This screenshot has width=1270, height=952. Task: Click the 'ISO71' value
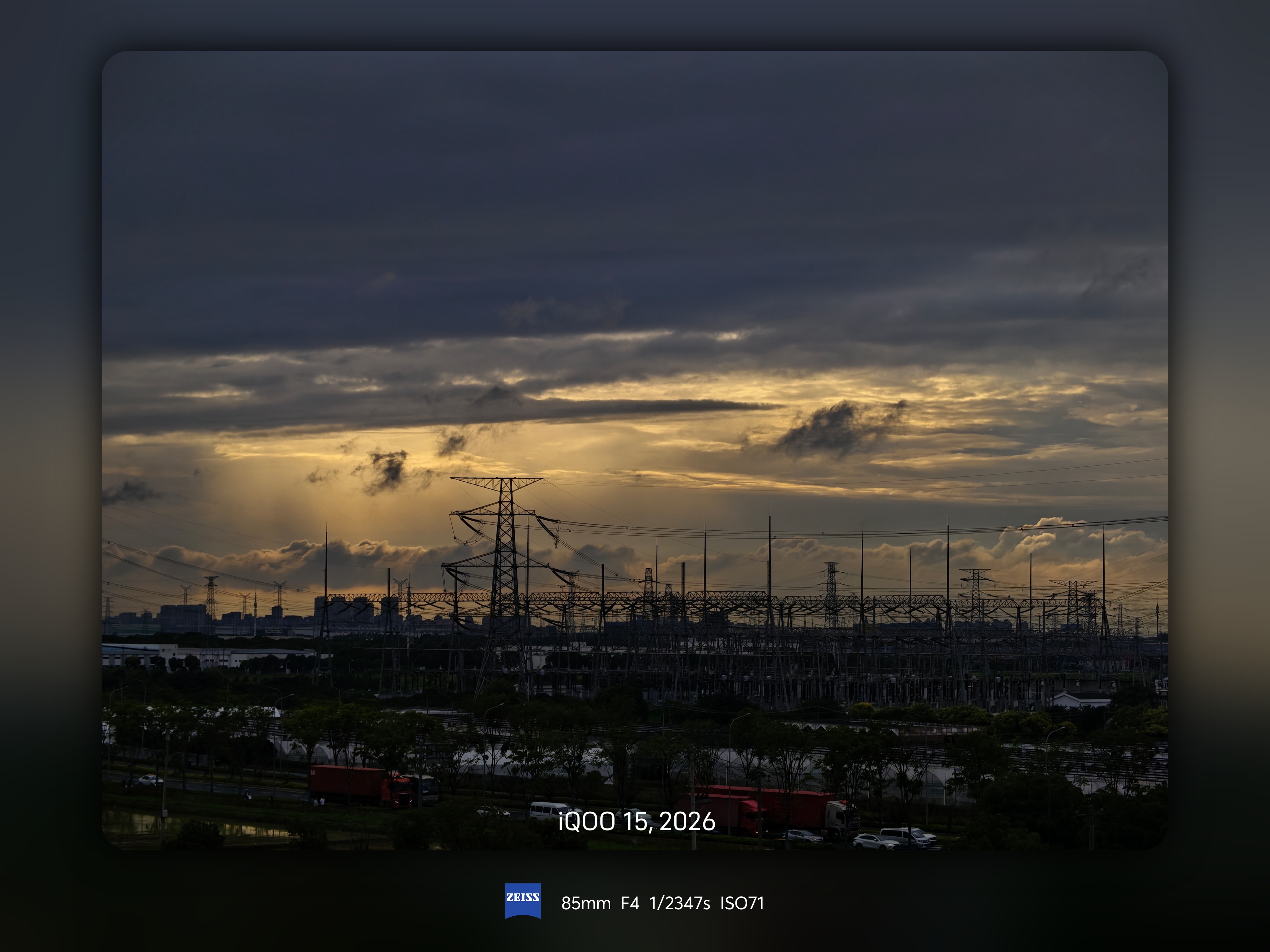tap(742, 903)
